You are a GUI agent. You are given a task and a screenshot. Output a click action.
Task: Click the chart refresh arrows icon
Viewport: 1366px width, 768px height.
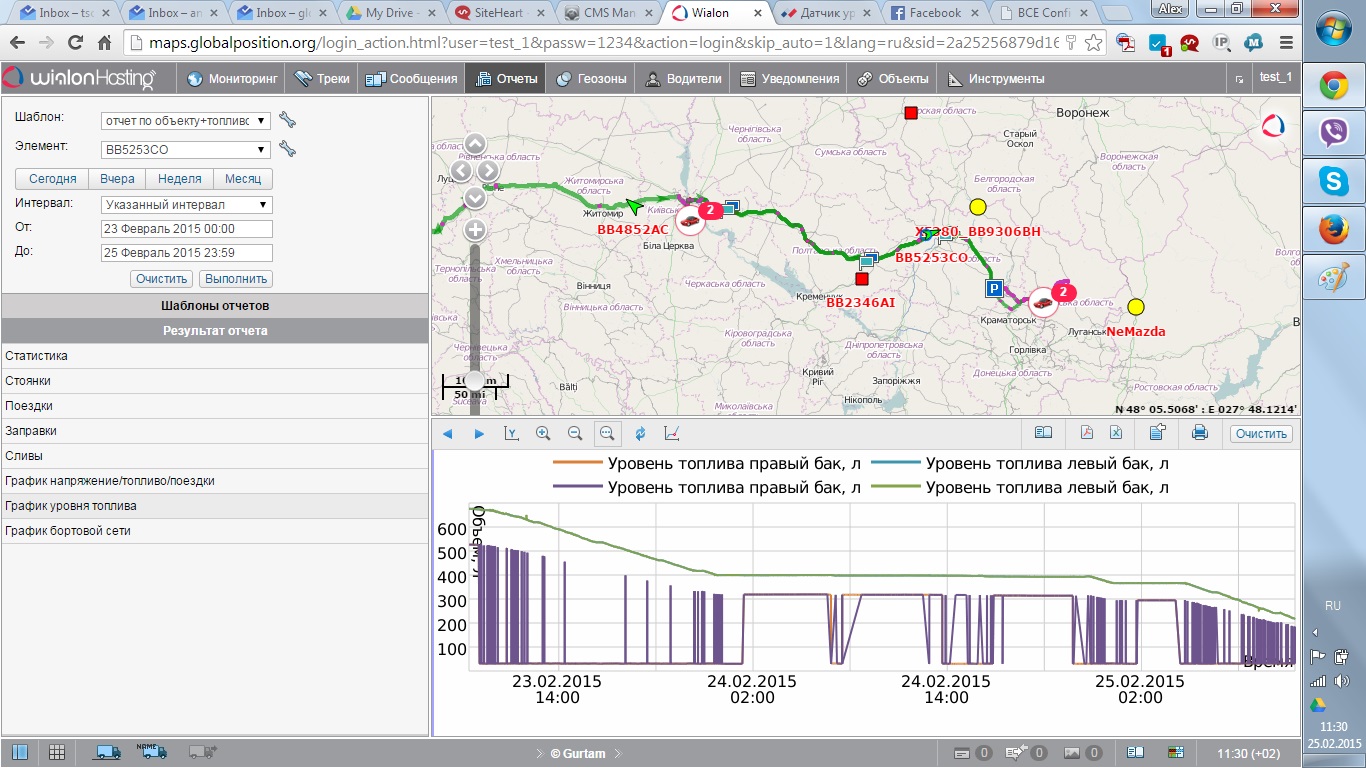click(639, 433)
